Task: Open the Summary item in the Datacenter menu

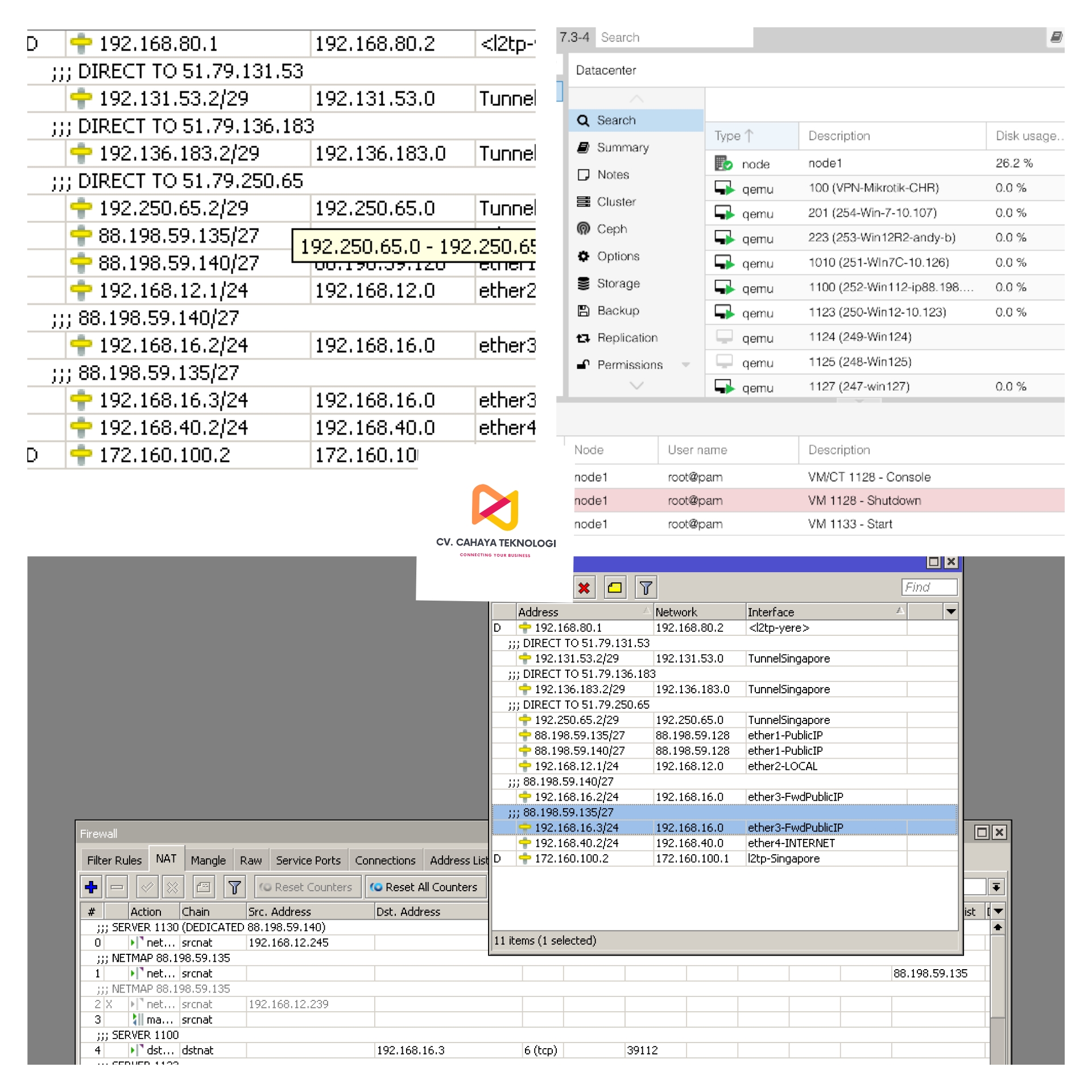Action: (622, 147)
